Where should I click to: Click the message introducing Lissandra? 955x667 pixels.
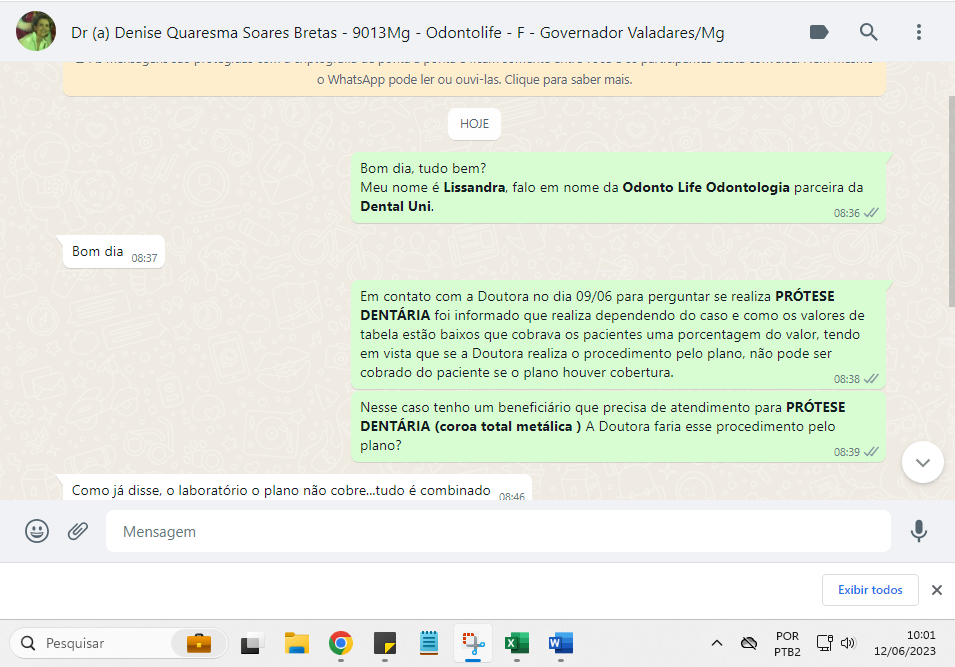point(618,188)
